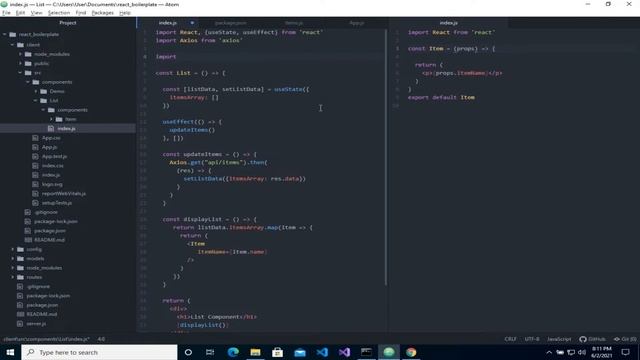Launch Microsoft Edge from the taskbar
Screen dimensions: 640x360
[x=233, y=352]
